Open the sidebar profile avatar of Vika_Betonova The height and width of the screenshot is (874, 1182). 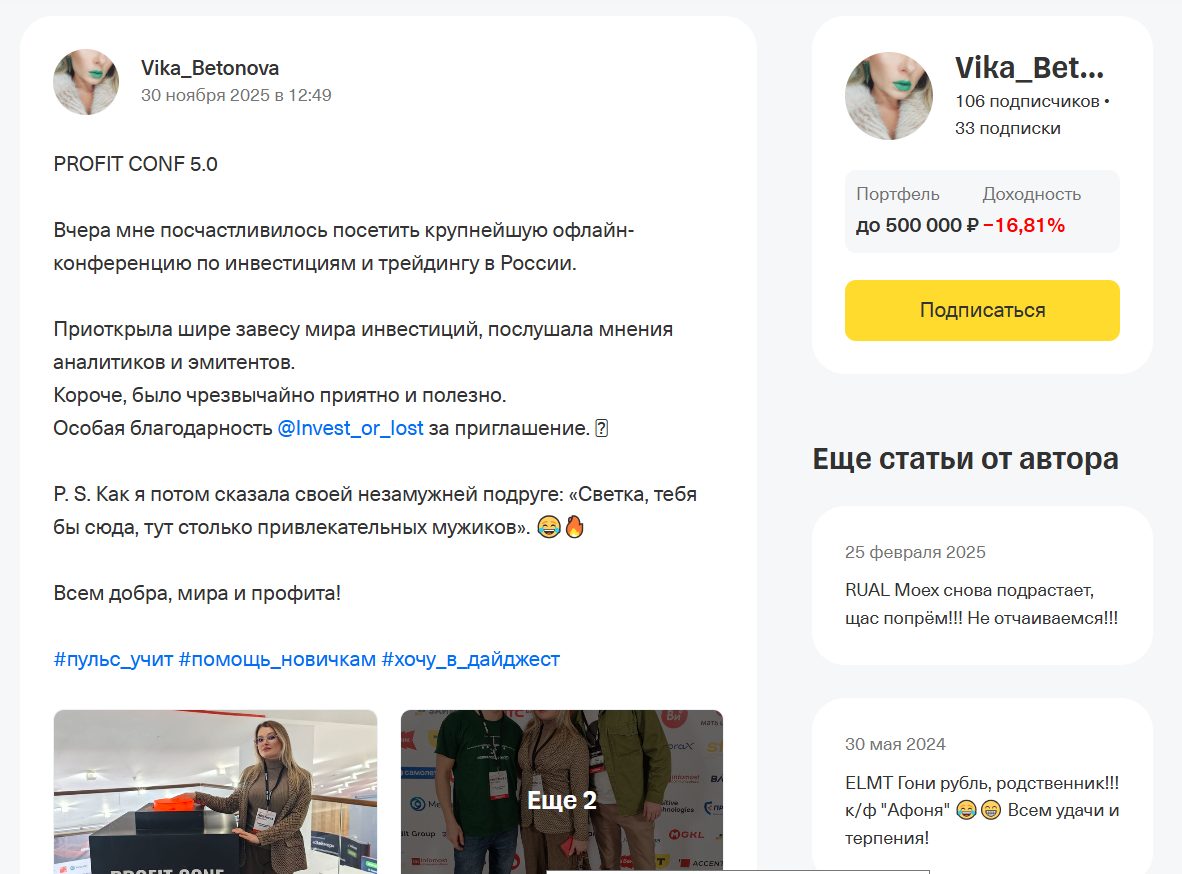tap(889, 96)
